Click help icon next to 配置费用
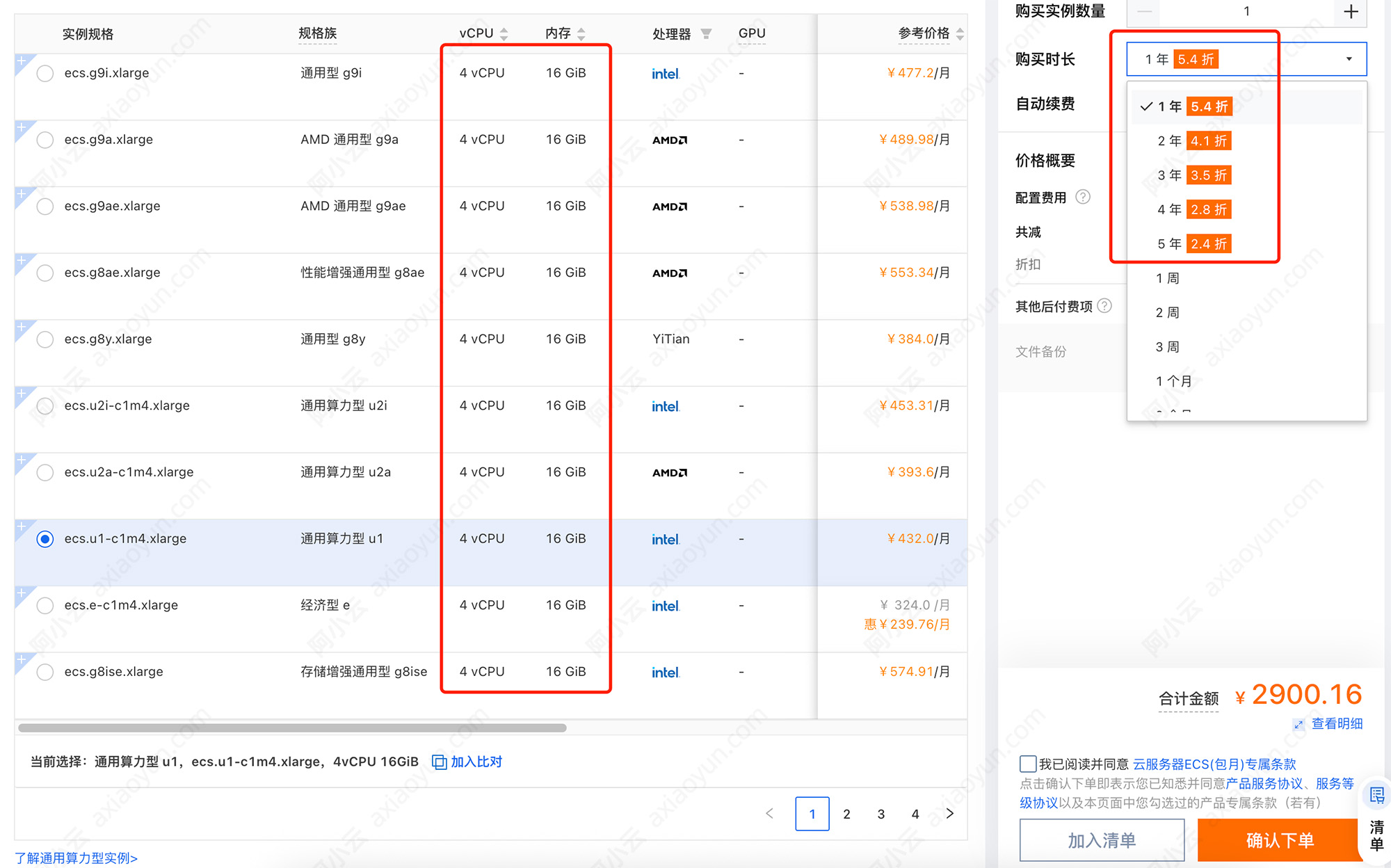Screen dimensions: 1391x868 point(1083,197)
